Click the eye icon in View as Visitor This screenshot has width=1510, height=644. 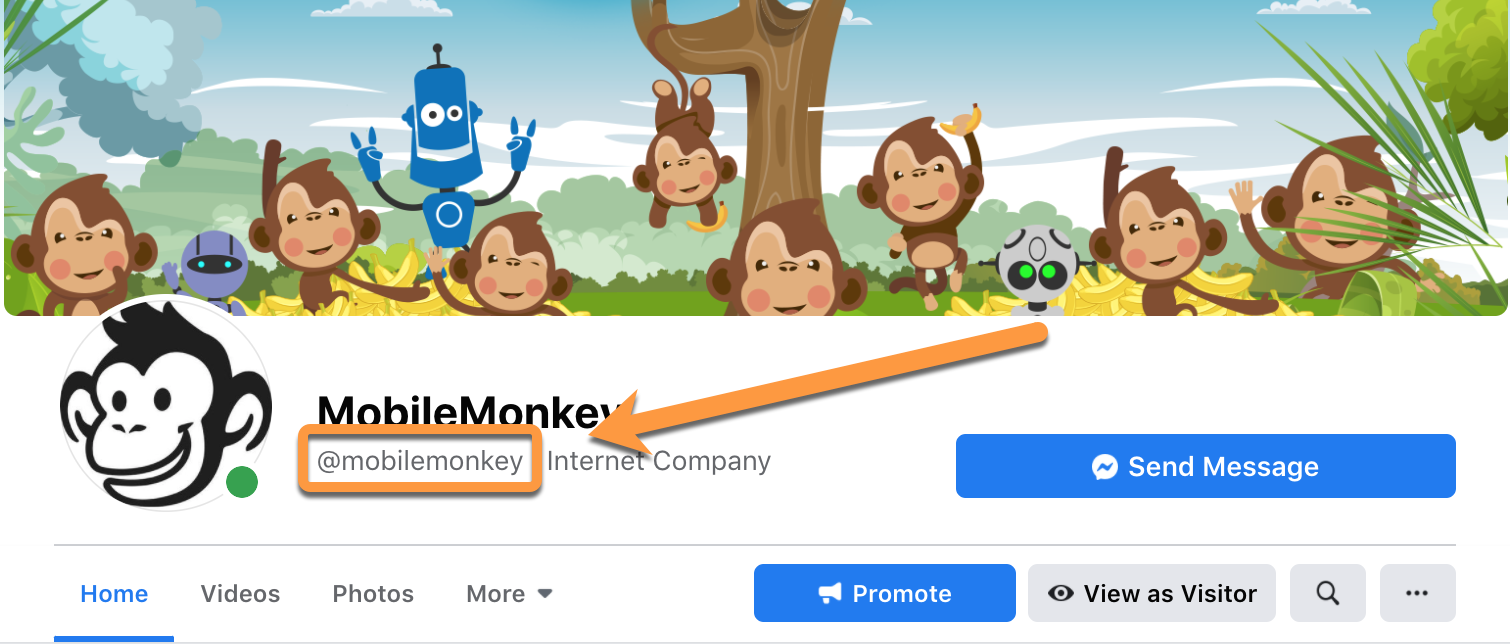point(1060,594)
